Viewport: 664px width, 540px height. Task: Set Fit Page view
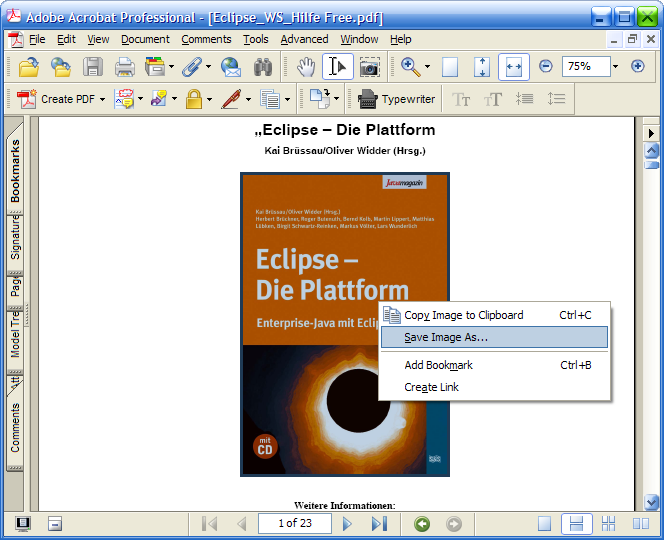(x=482, y=67)
